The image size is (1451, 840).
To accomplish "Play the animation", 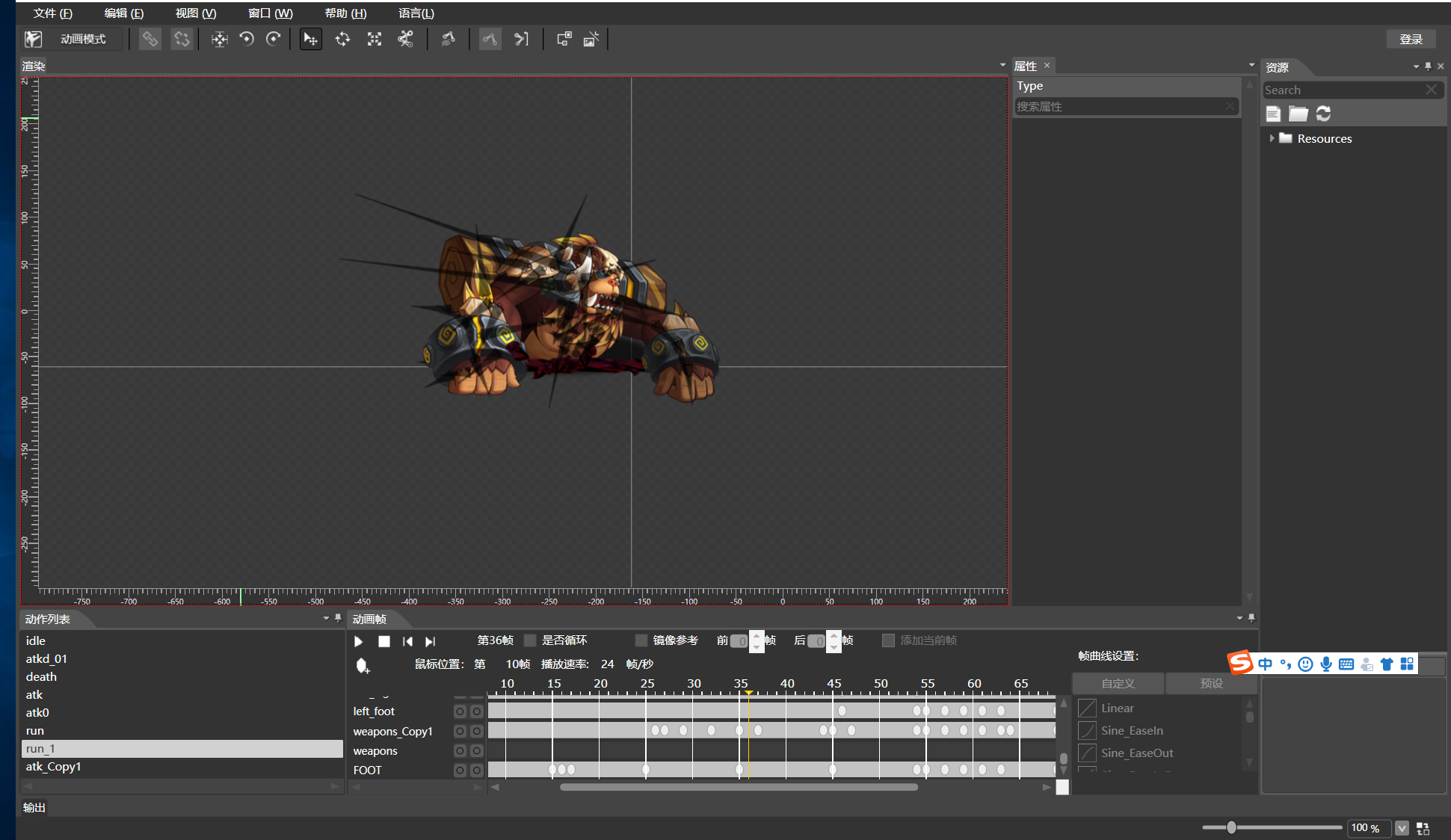I will tap(359, 641).
